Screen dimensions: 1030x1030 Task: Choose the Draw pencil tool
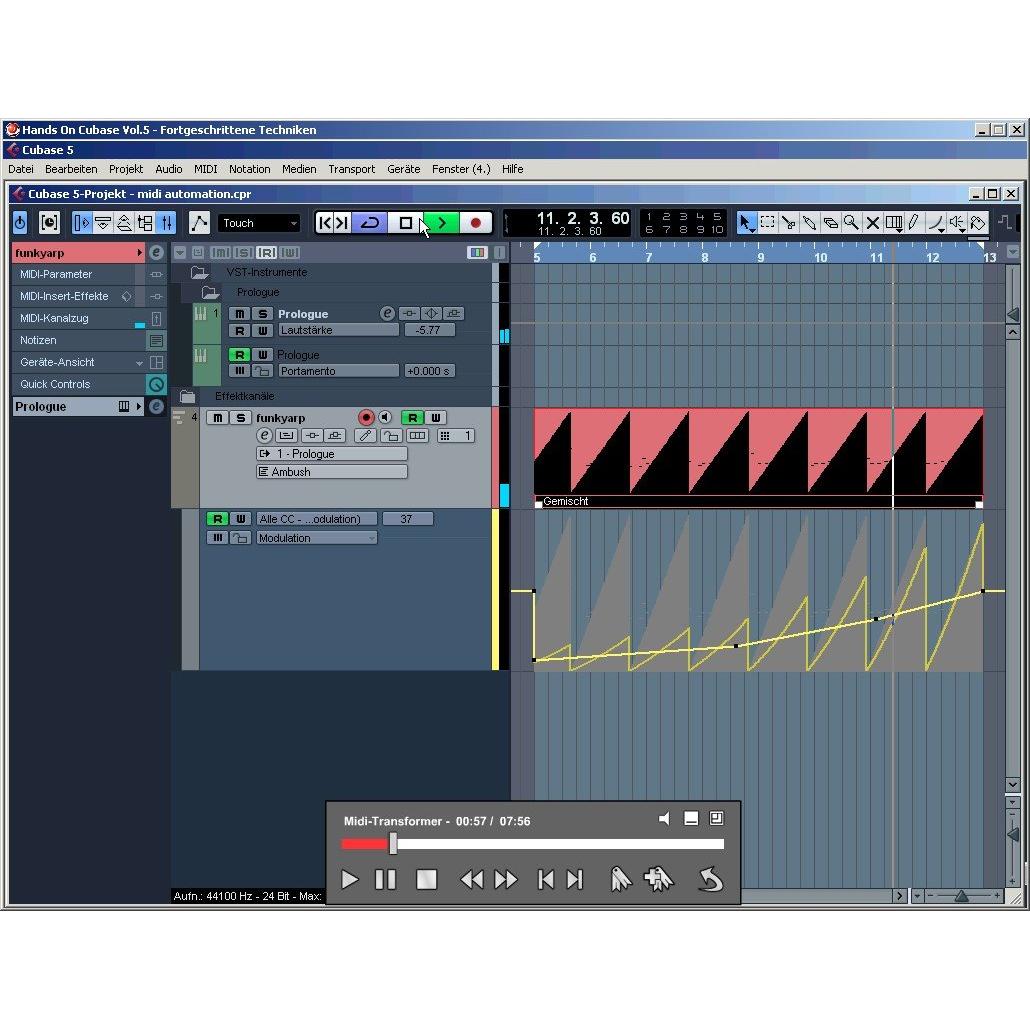[914, 223]
